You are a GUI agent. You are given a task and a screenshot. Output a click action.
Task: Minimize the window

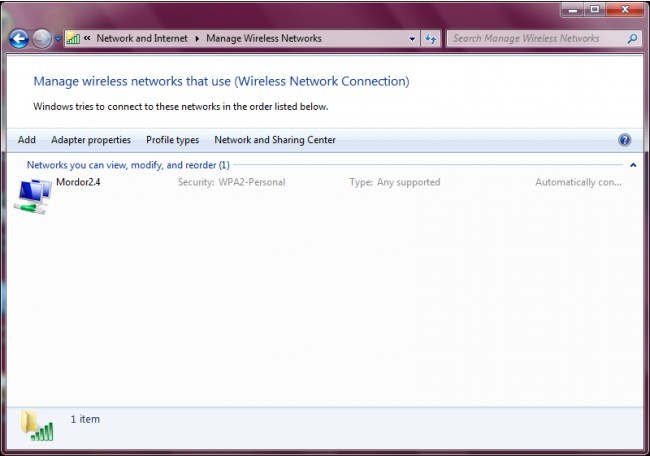click(572, 10)
